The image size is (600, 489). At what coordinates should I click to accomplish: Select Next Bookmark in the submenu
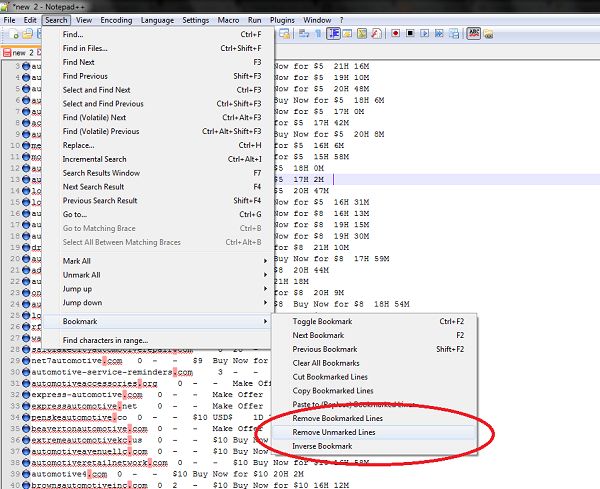coord(375,335)
